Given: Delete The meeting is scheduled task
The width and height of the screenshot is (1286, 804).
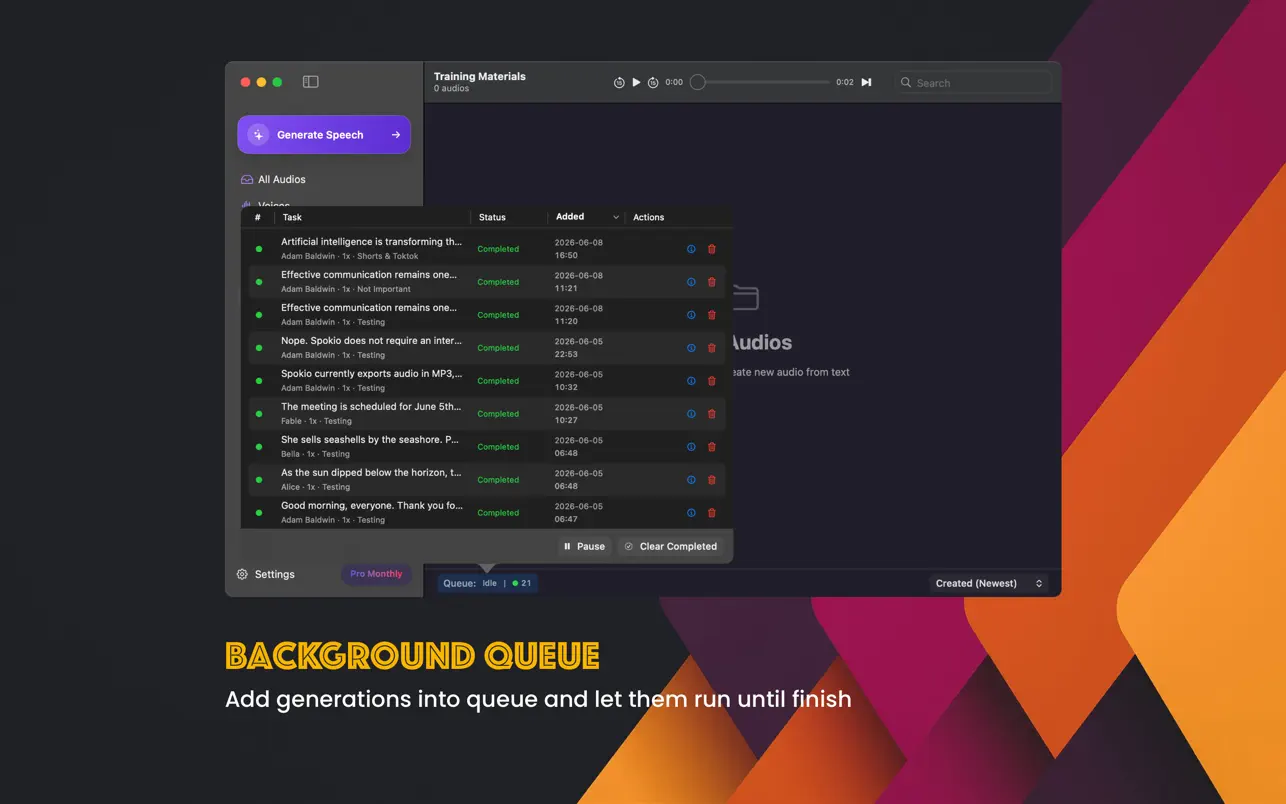Looking at the screenshot, I should point(712,414).
